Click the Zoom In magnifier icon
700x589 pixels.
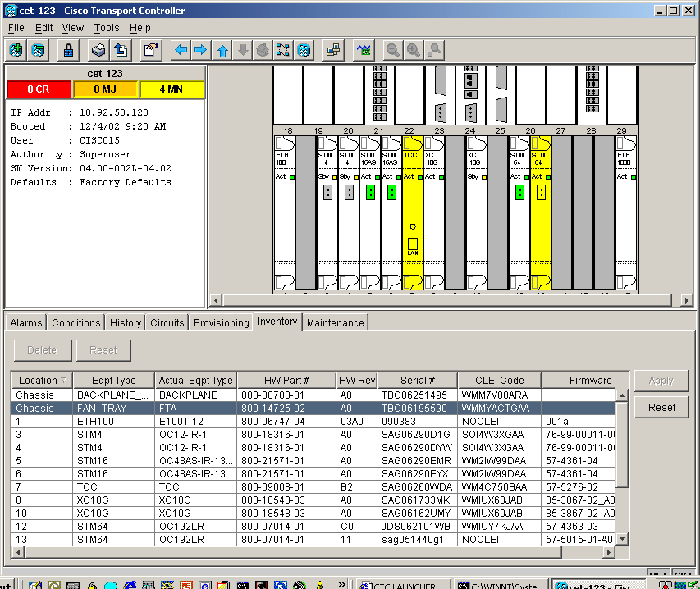point(414,50)
